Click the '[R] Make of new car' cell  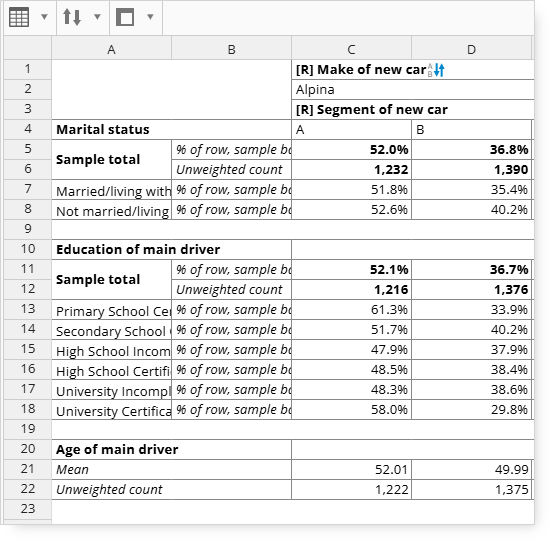[x=413, y=69]
